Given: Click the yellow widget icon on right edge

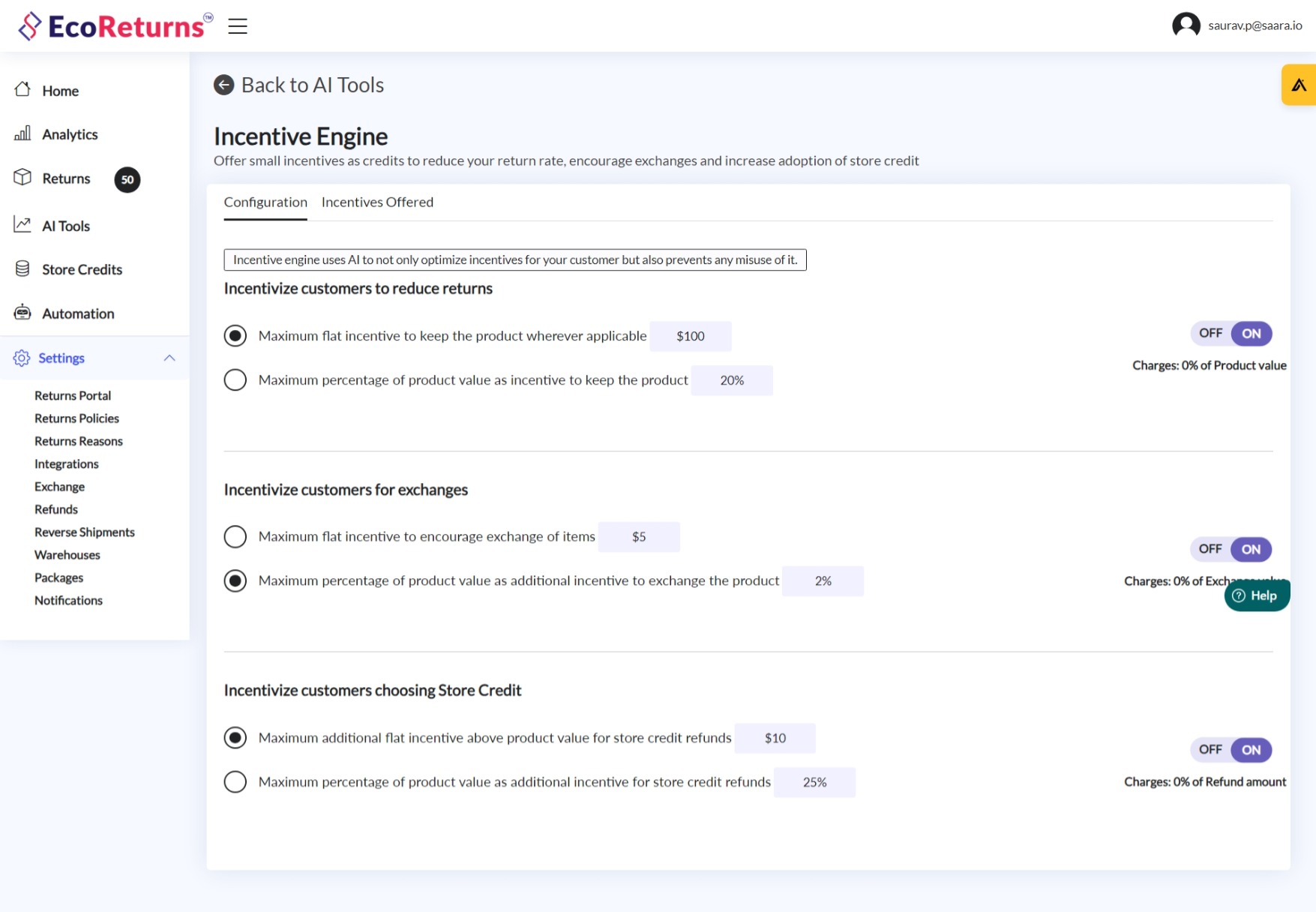Looking at the screenshot, I should click(x=1299, y=85).
